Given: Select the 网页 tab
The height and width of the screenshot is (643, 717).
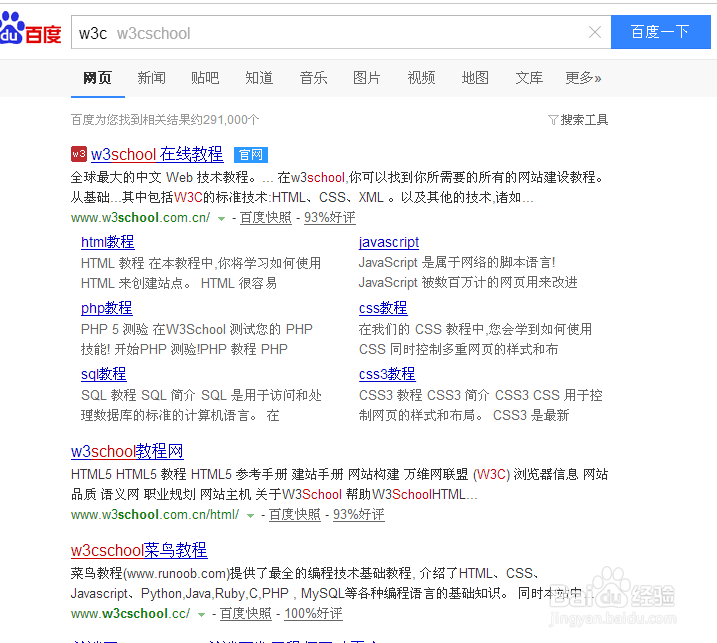Looking at the screenshot, I should [97, 78].
